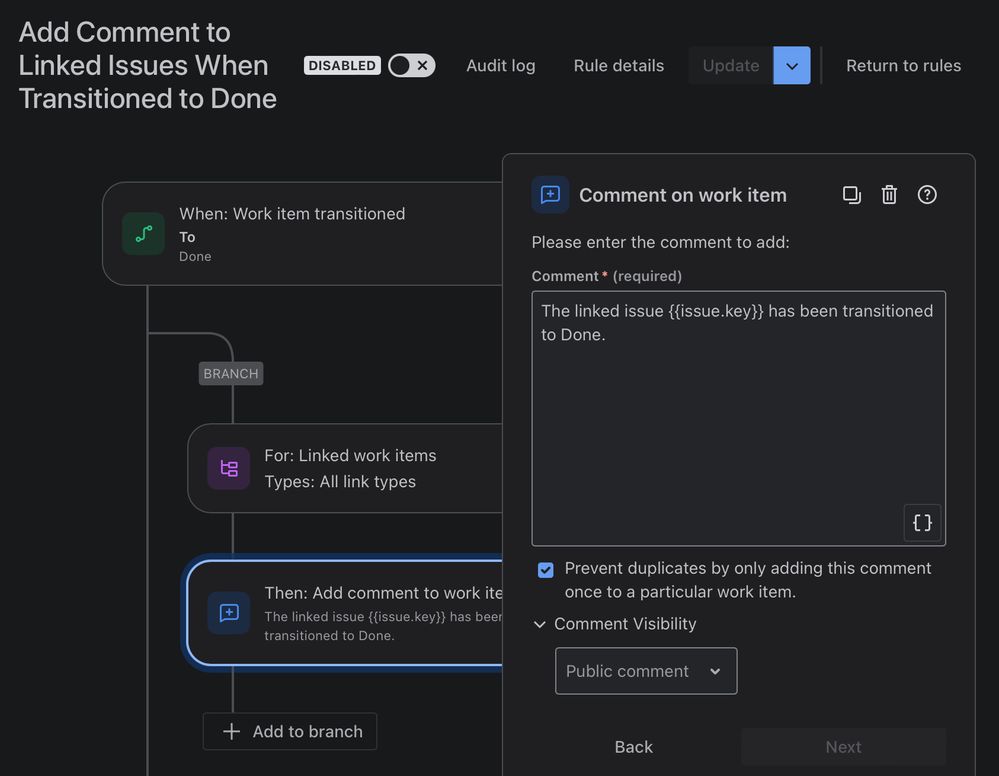Enable the rule with the Disabled toggle
The width and height of the screenshot is (999, 776).
coord(411,66)
